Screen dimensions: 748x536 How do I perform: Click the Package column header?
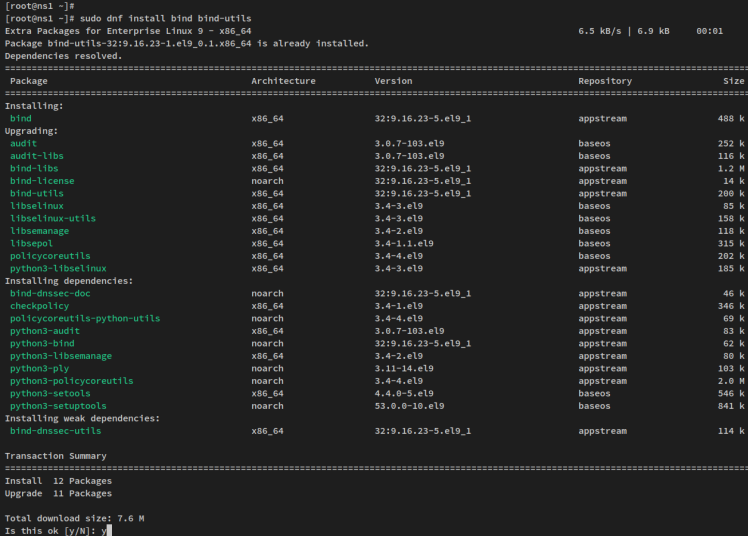28,81
